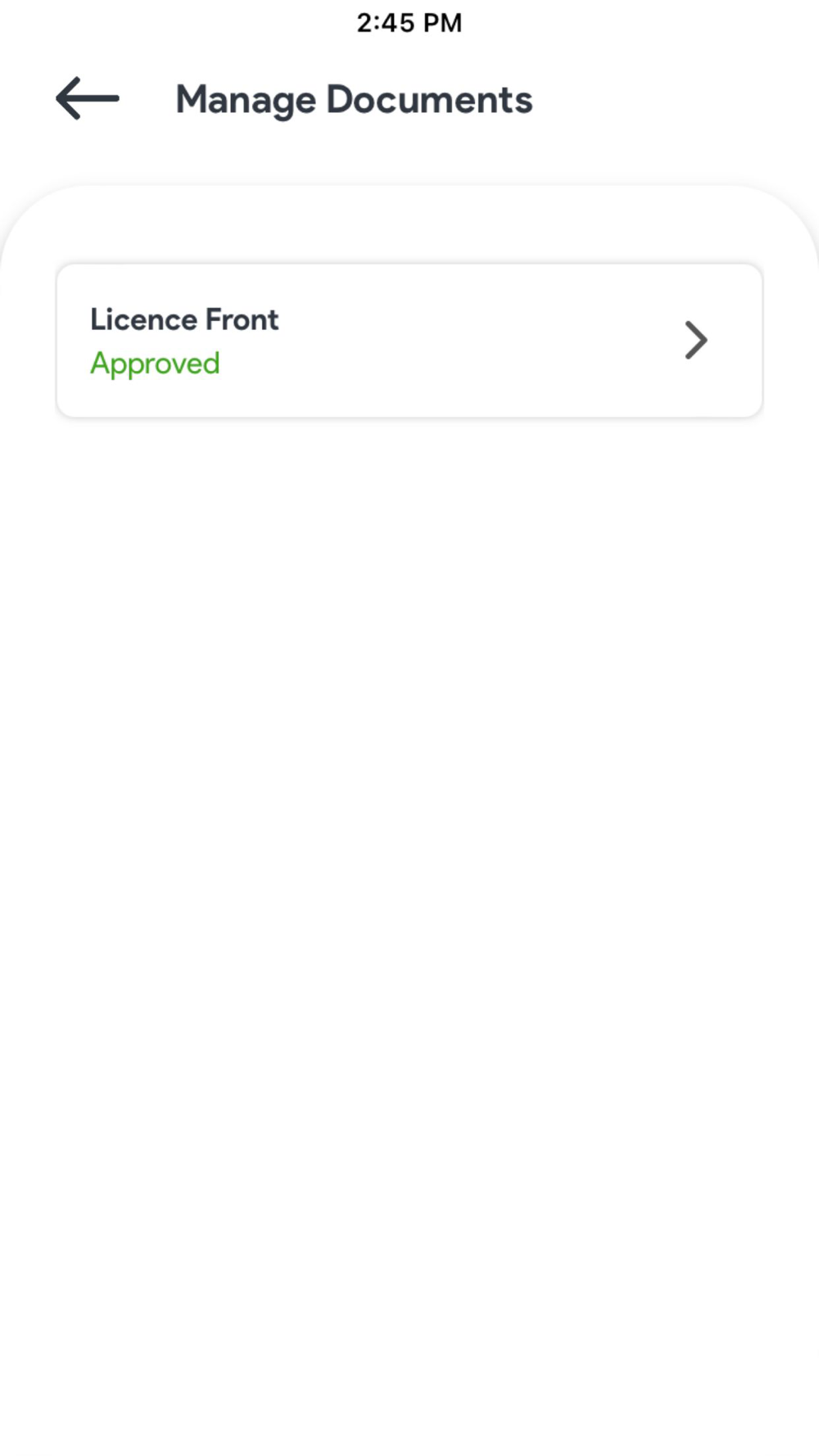Click the arrow beside Manage Documents title
819x1456 pixels.
[88, 98]
